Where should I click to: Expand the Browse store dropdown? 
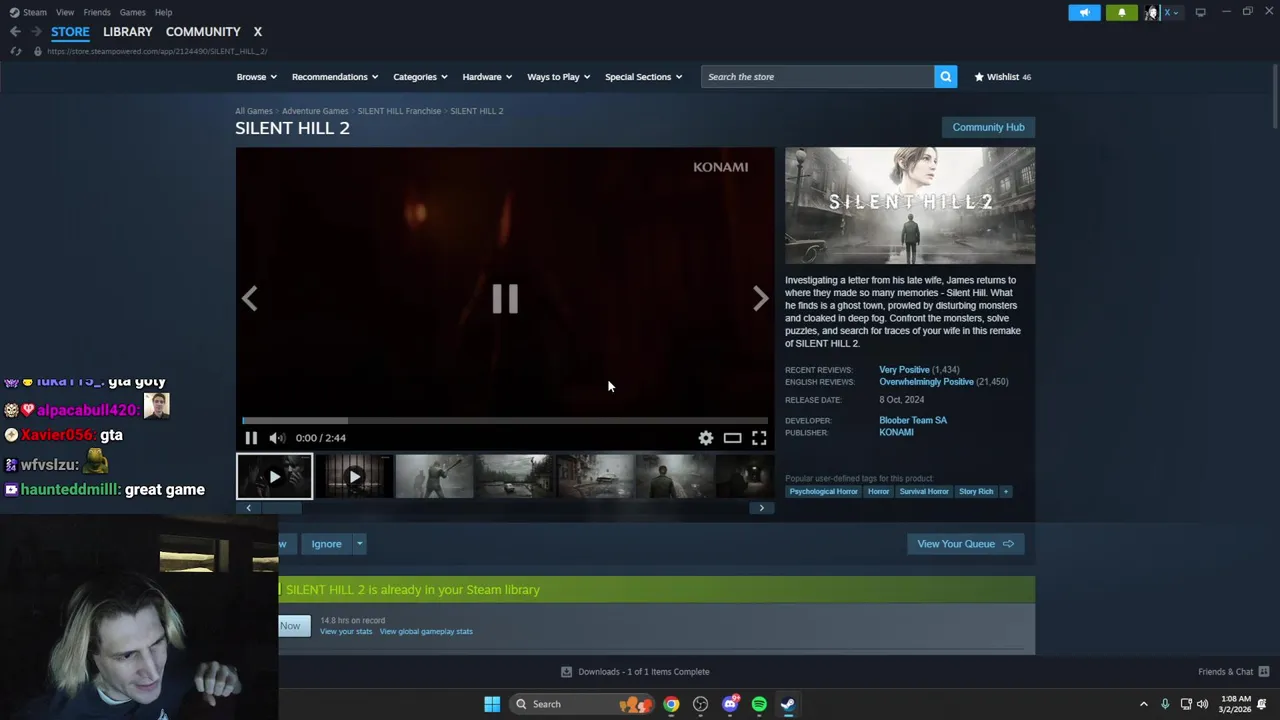(x=256, y=77)
